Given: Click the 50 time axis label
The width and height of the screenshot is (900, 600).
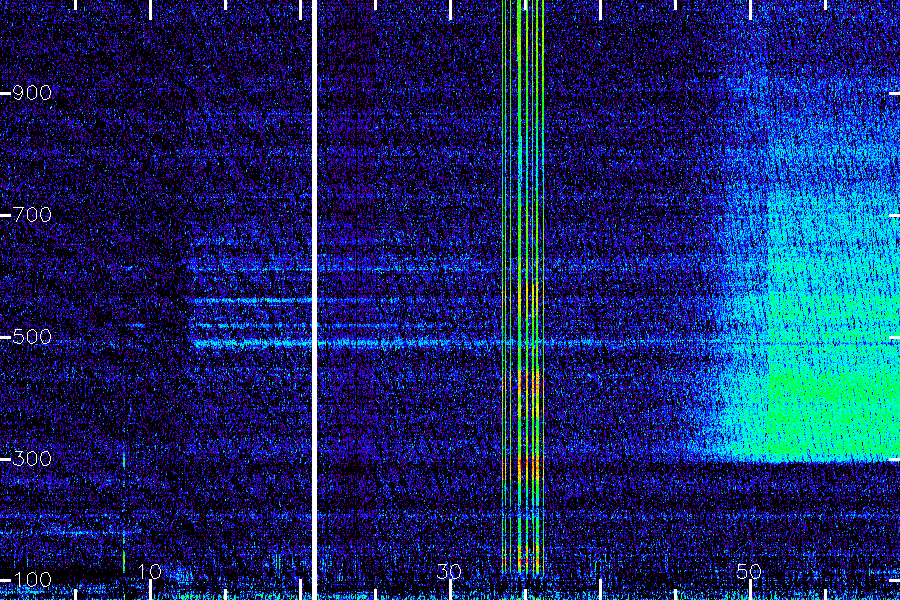Looking at the screenshot, I should coord(749,571).
